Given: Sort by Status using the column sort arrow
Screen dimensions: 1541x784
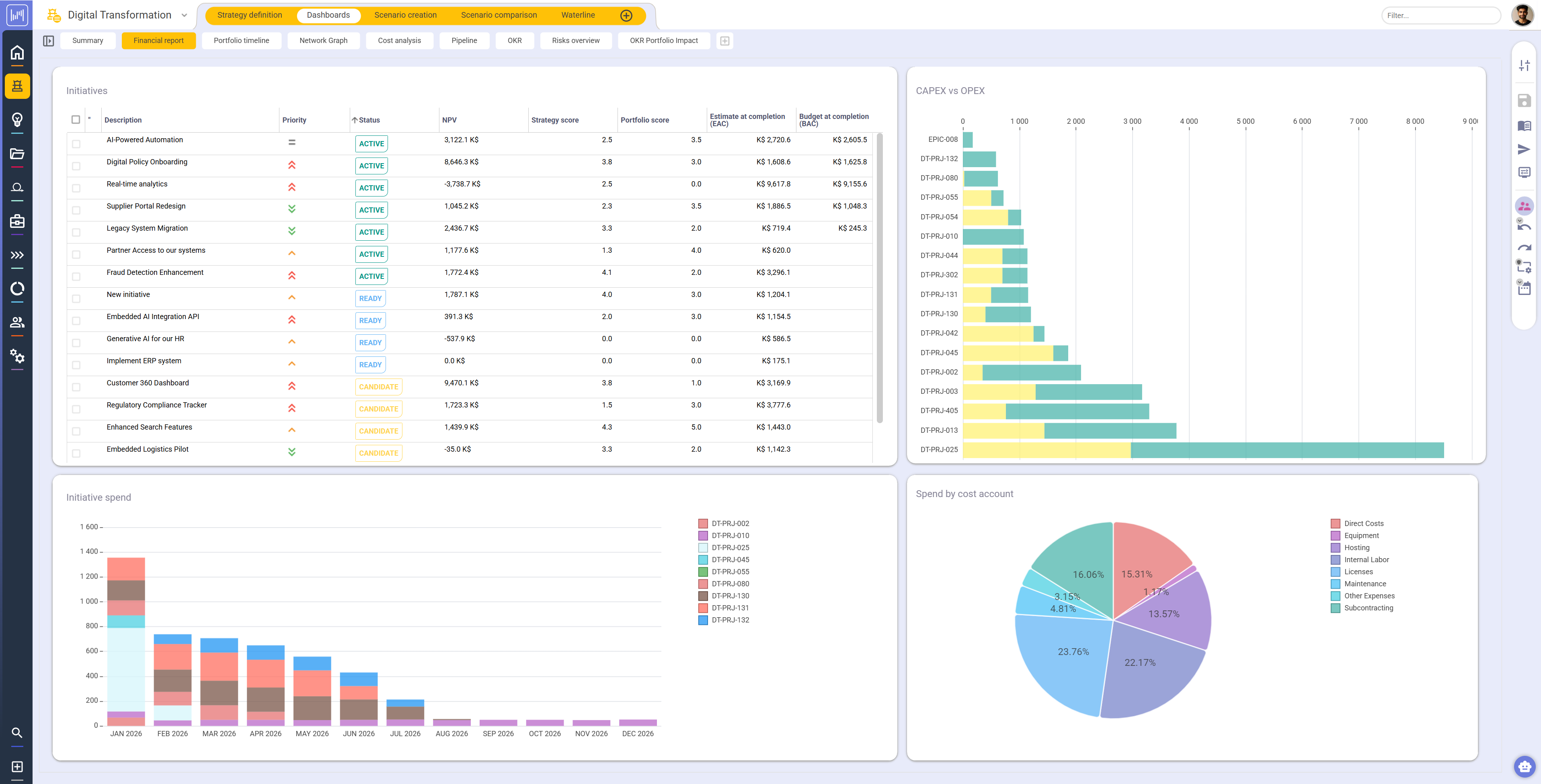Looking at the screenshot, I should pyautogui.click(x=355, y=120).
